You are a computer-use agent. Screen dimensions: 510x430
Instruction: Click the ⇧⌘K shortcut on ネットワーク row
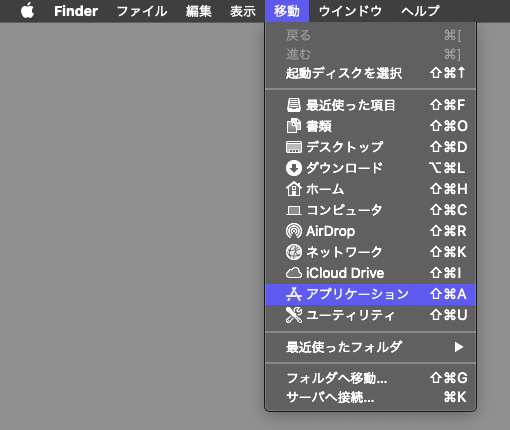(x=448, y=252)
